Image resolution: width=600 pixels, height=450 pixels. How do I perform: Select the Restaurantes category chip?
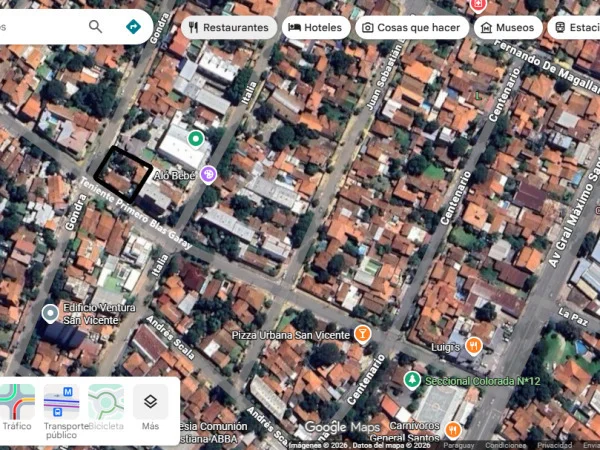228,28
